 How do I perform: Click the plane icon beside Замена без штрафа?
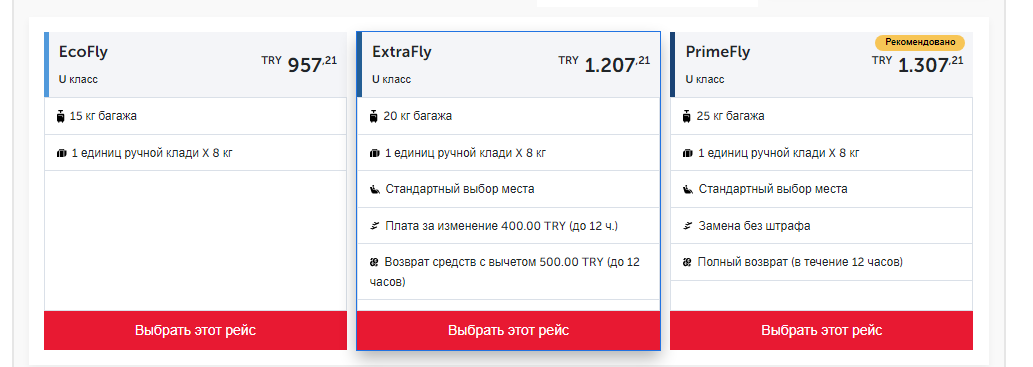[688, 226]
